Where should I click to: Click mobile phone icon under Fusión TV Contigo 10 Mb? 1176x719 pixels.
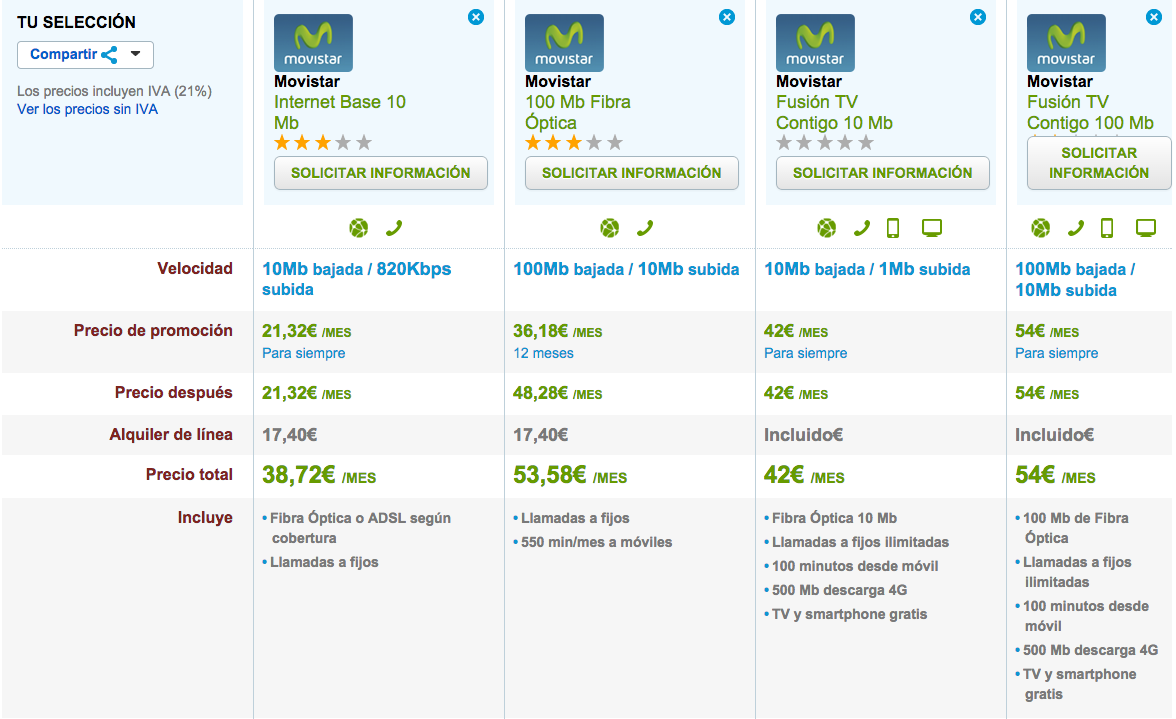click(893, 228)
